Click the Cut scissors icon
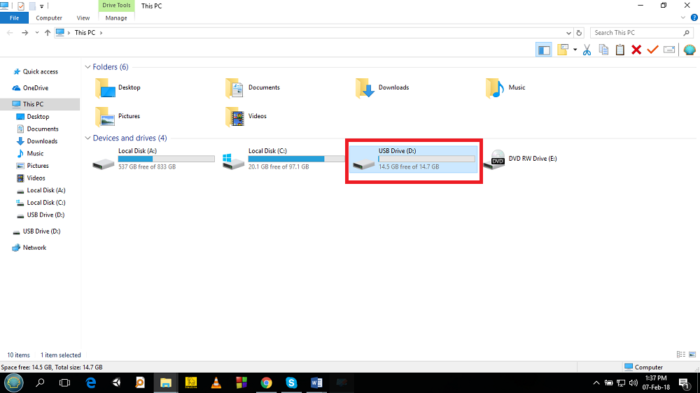Screen dimensions: 700x393 pyautogui.click(x=587, y=50)
